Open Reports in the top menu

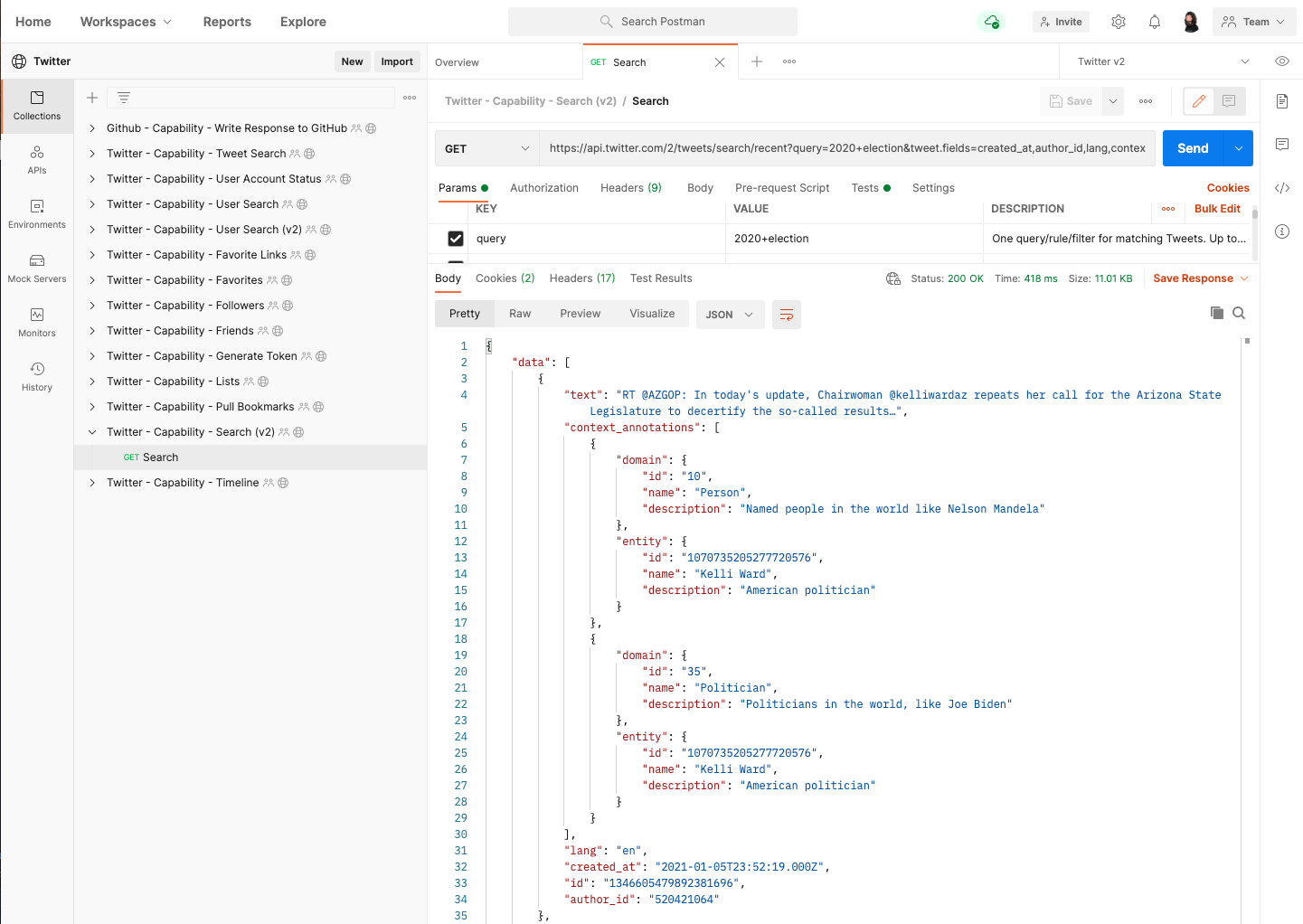pos(227,22)
